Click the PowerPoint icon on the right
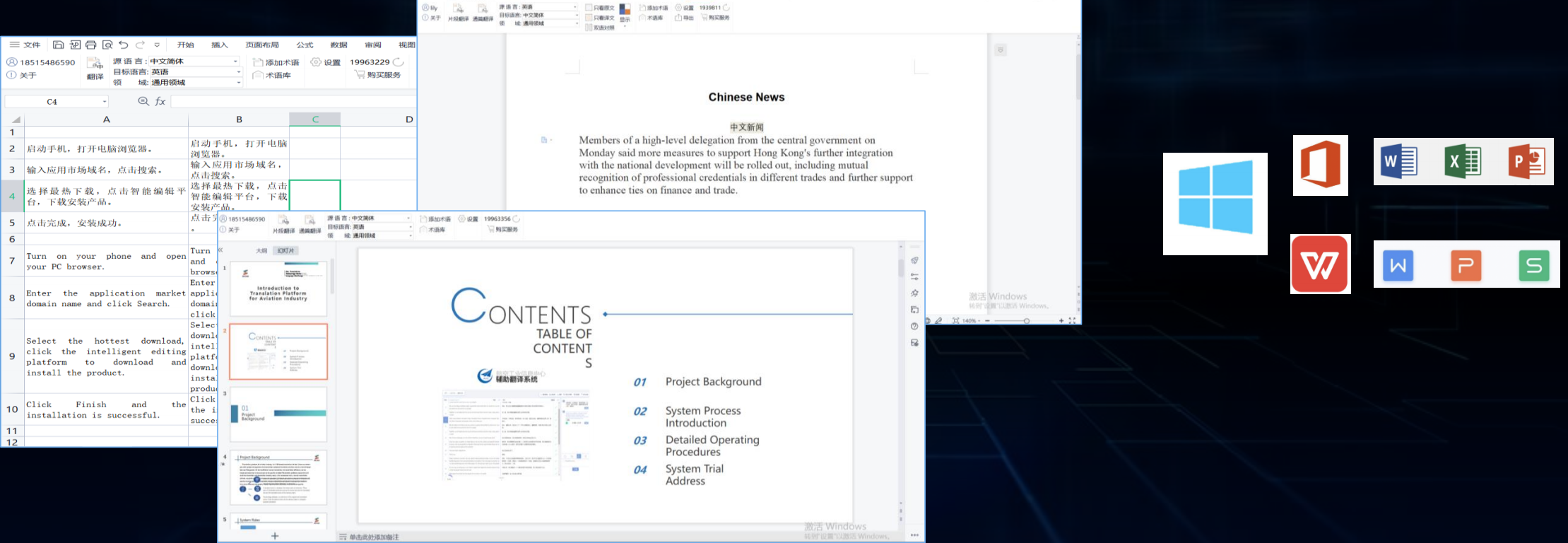Image resolution: width=1568 pixels, height=543 pixels. click(x=1526, y=162)
